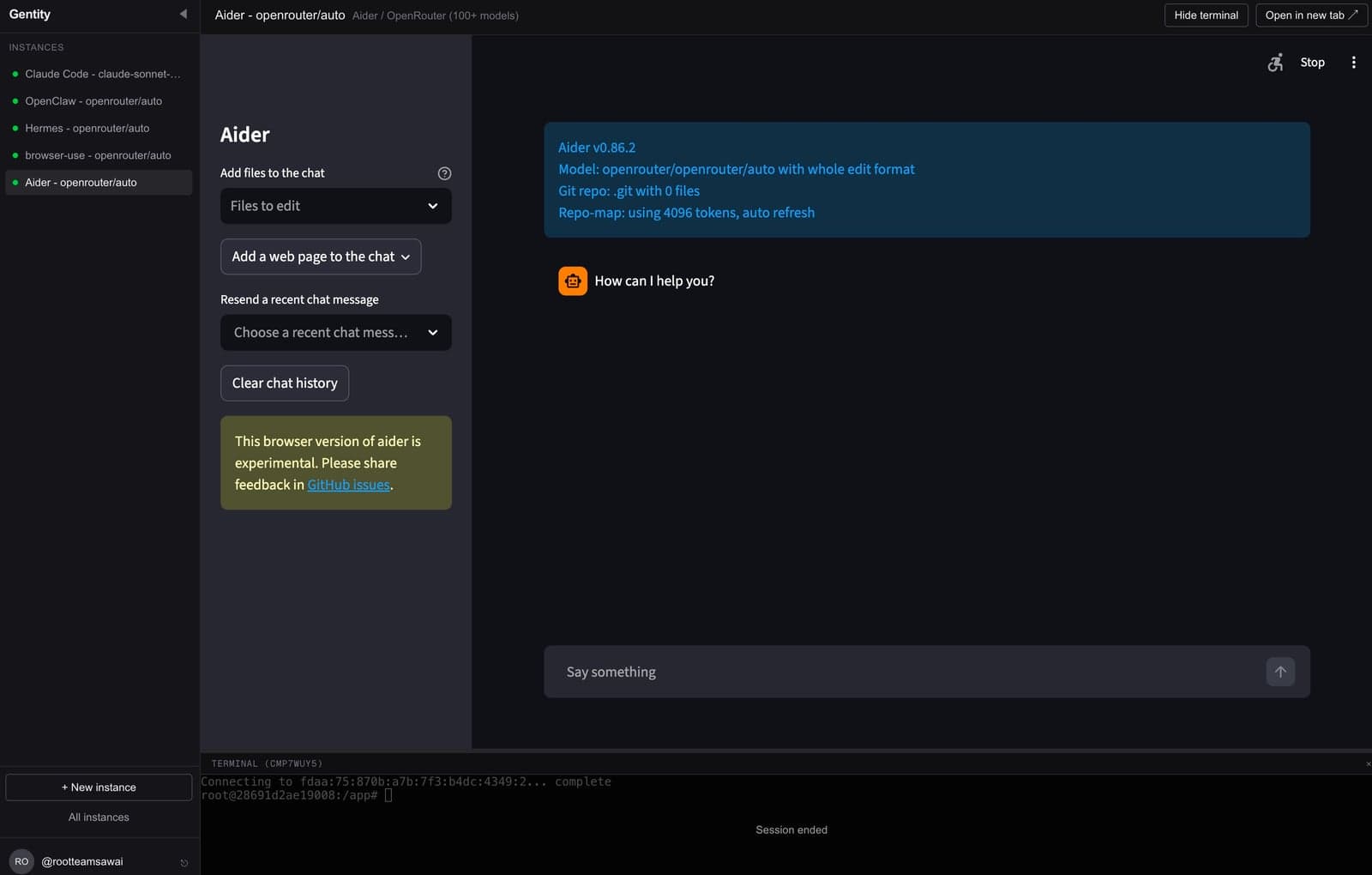Click the Model openrouter/auto line
This screenshot has height=875, width=1372.
click(737, 169)
